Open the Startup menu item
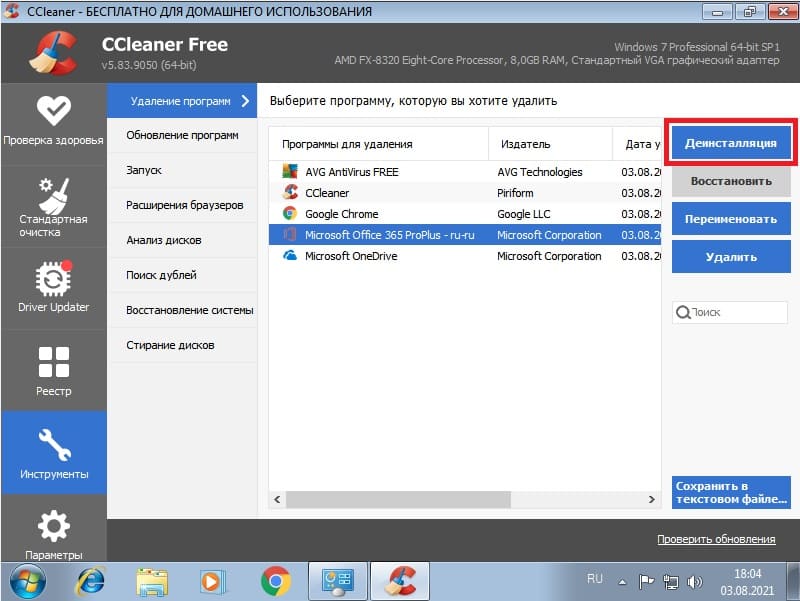This screenshot has width=800, height=601. tap(182, 170)
